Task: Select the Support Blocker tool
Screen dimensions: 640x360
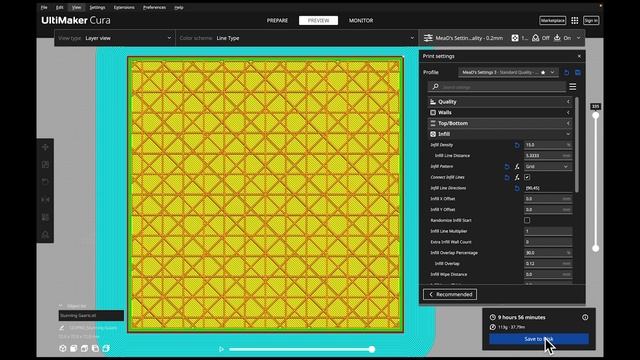Action: coord(45,235)
